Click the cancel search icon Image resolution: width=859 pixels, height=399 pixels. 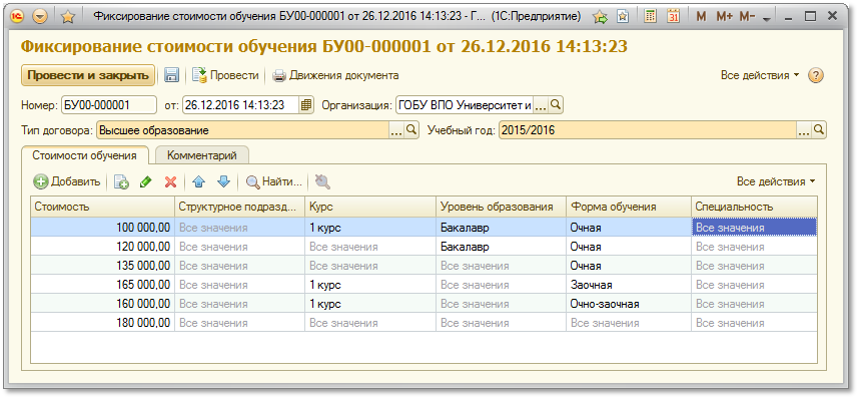pos(323,182)
